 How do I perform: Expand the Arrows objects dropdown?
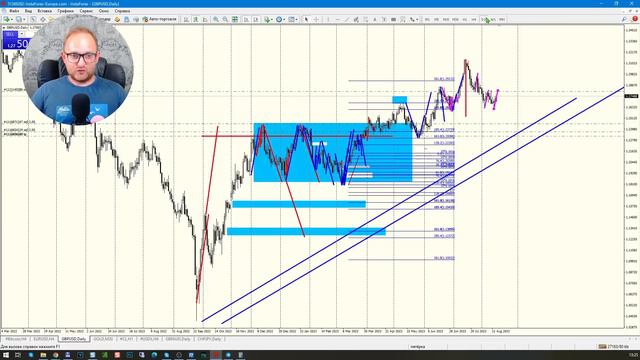pos(417,19)
